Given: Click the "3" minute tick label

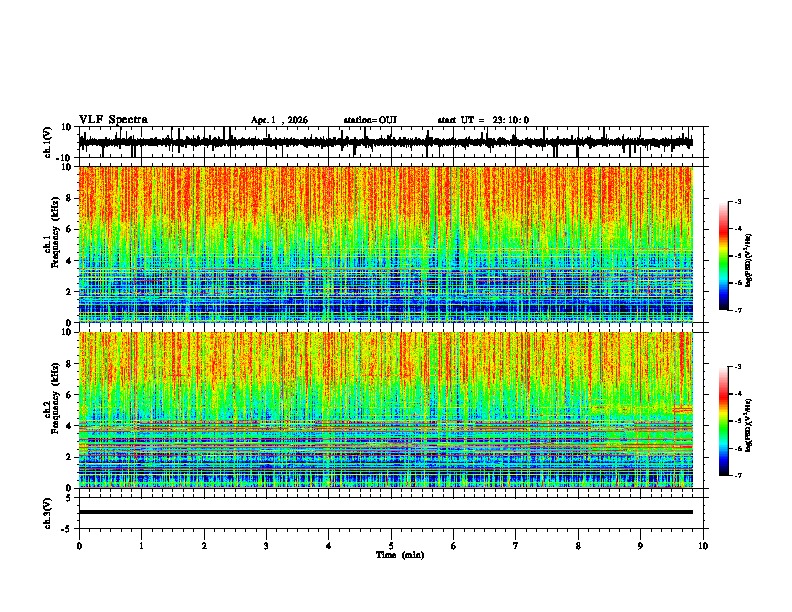Looking at the screenshot, I should [266, 546].
